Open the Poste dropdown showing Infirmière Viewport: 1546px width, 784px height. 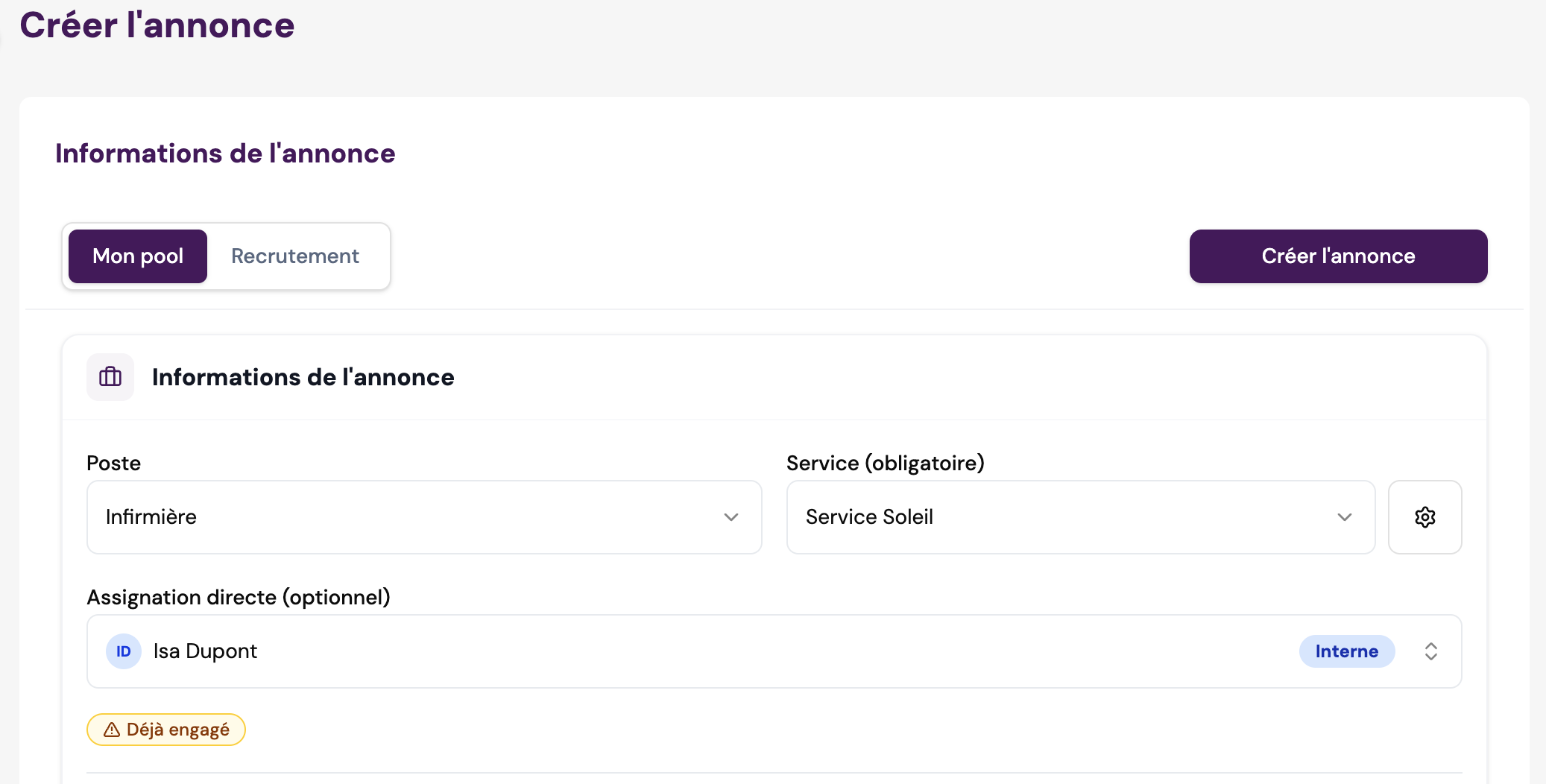(424, 517)
